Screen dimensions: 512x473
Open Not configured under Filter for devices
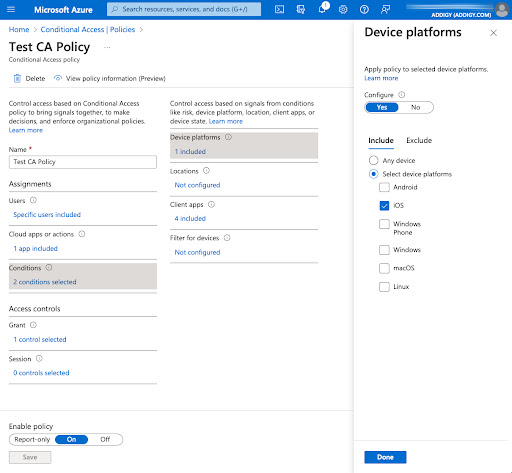(x=197, y=252)
